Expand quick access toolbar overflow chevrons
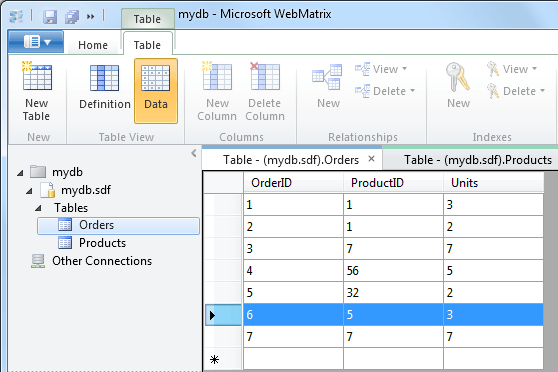Image resolution: width=558 pixels, height=372 pixels. [91, 16]
